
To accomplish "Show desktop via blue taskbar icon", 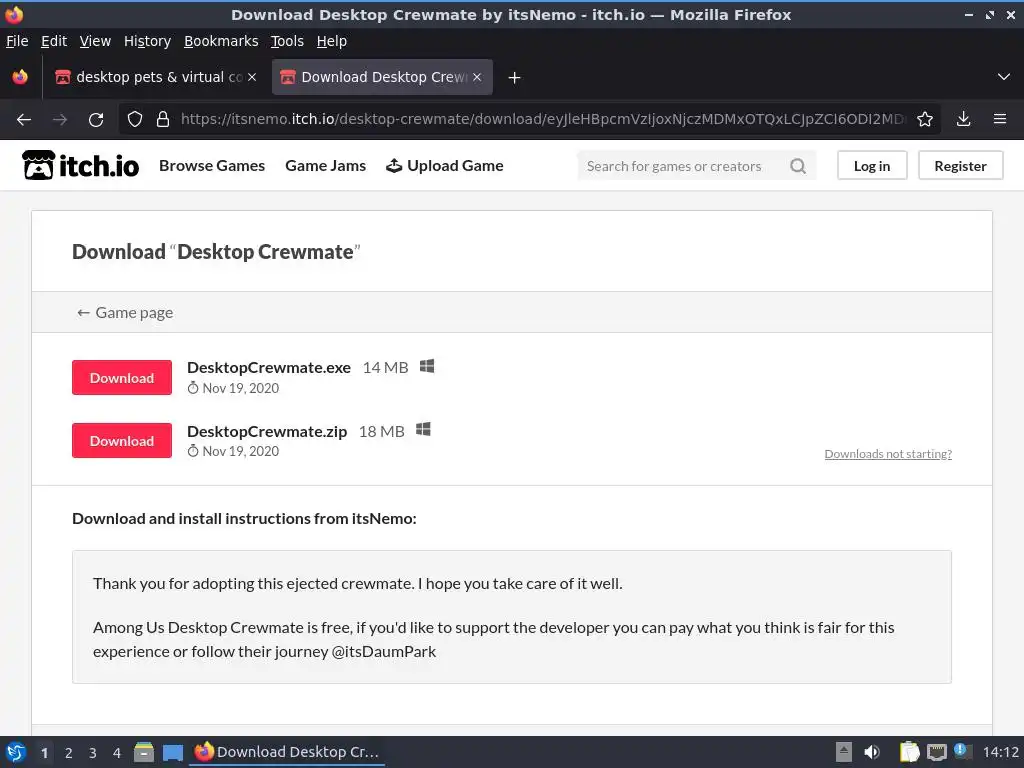I will [x=172, y=752].
